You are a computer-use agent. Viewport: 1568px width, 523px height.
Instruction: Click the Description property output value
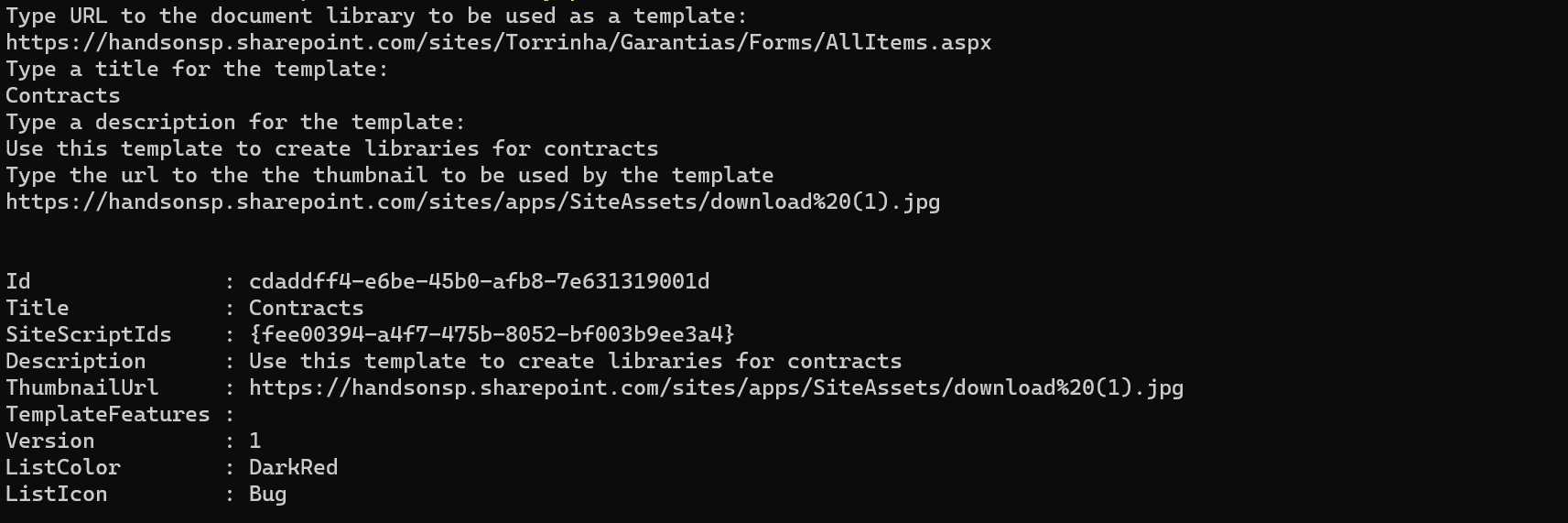575,361
